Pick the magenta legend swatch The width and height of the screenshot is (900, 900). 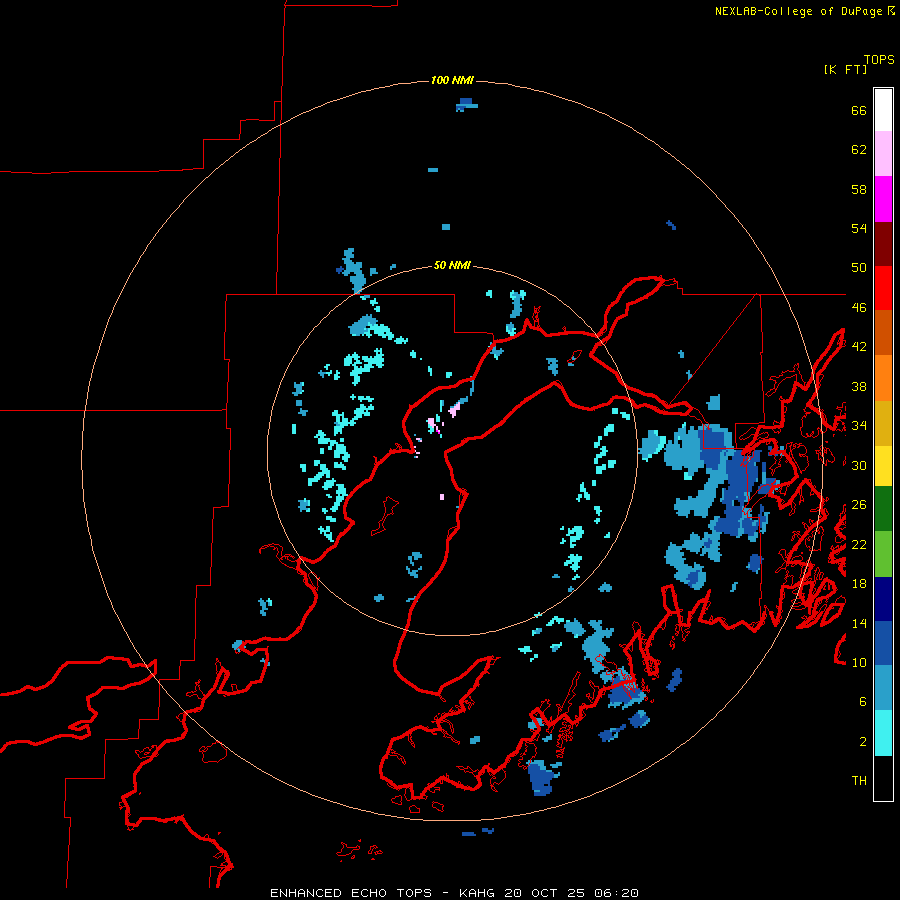[883, 199]
